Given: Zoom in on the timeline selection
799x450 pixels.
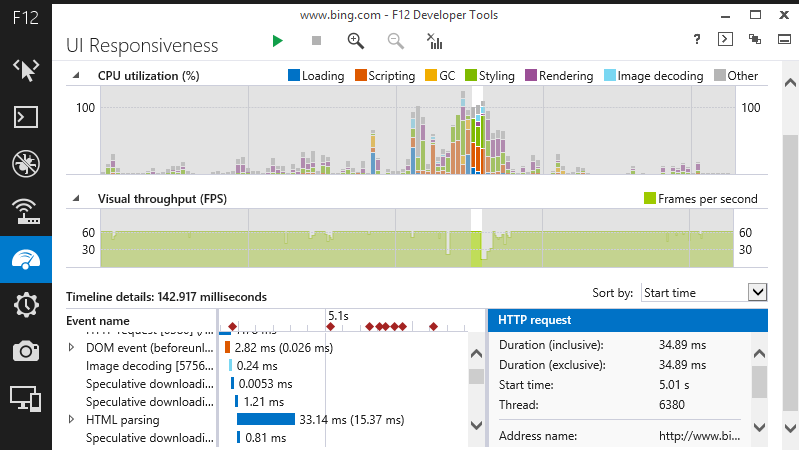Looking at the screenshot, I should pyautogui.click(x=355, y=41).
